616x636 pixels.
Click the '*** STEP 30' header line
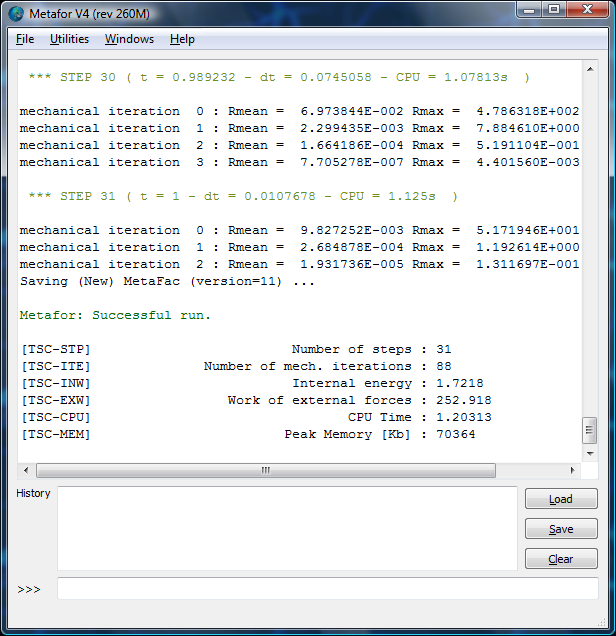(x=279, y=77)
